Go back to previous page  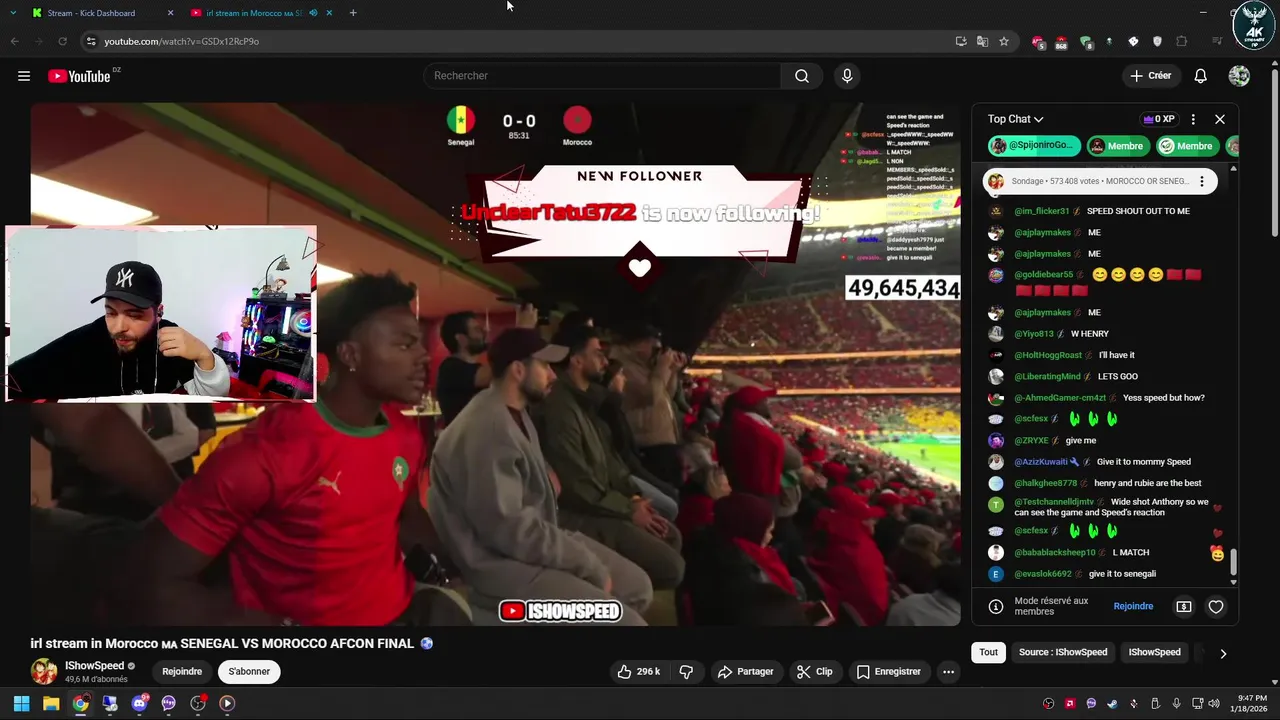pyautogui.click(x=14, y=41)
